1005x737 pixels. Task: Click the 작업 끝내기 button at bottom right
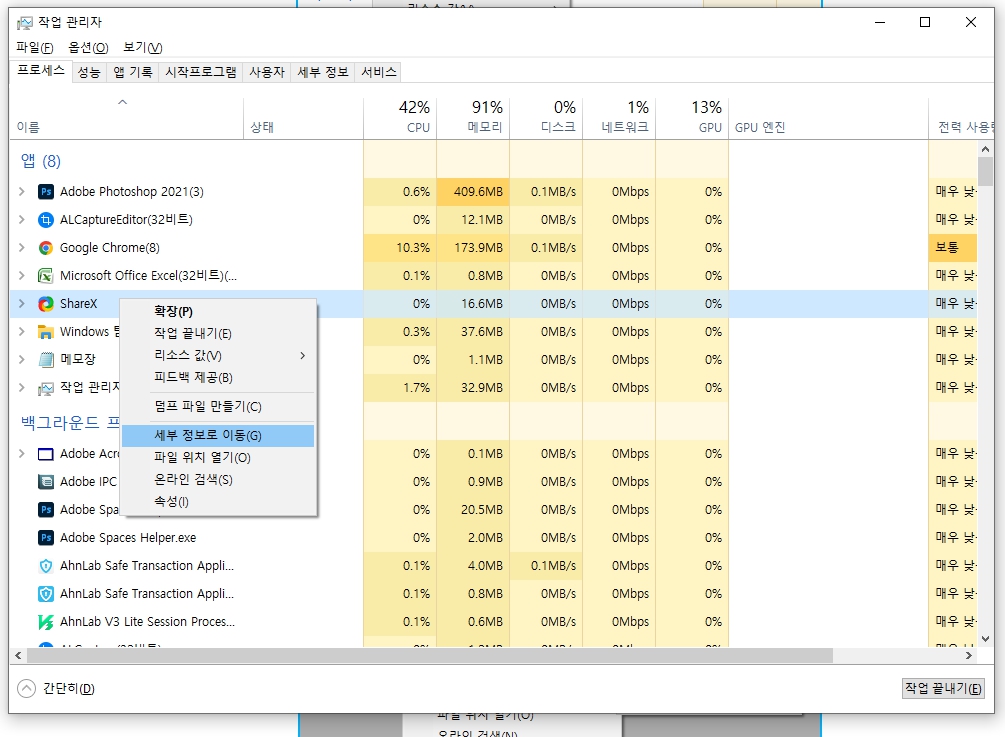(x=943, y=688)
